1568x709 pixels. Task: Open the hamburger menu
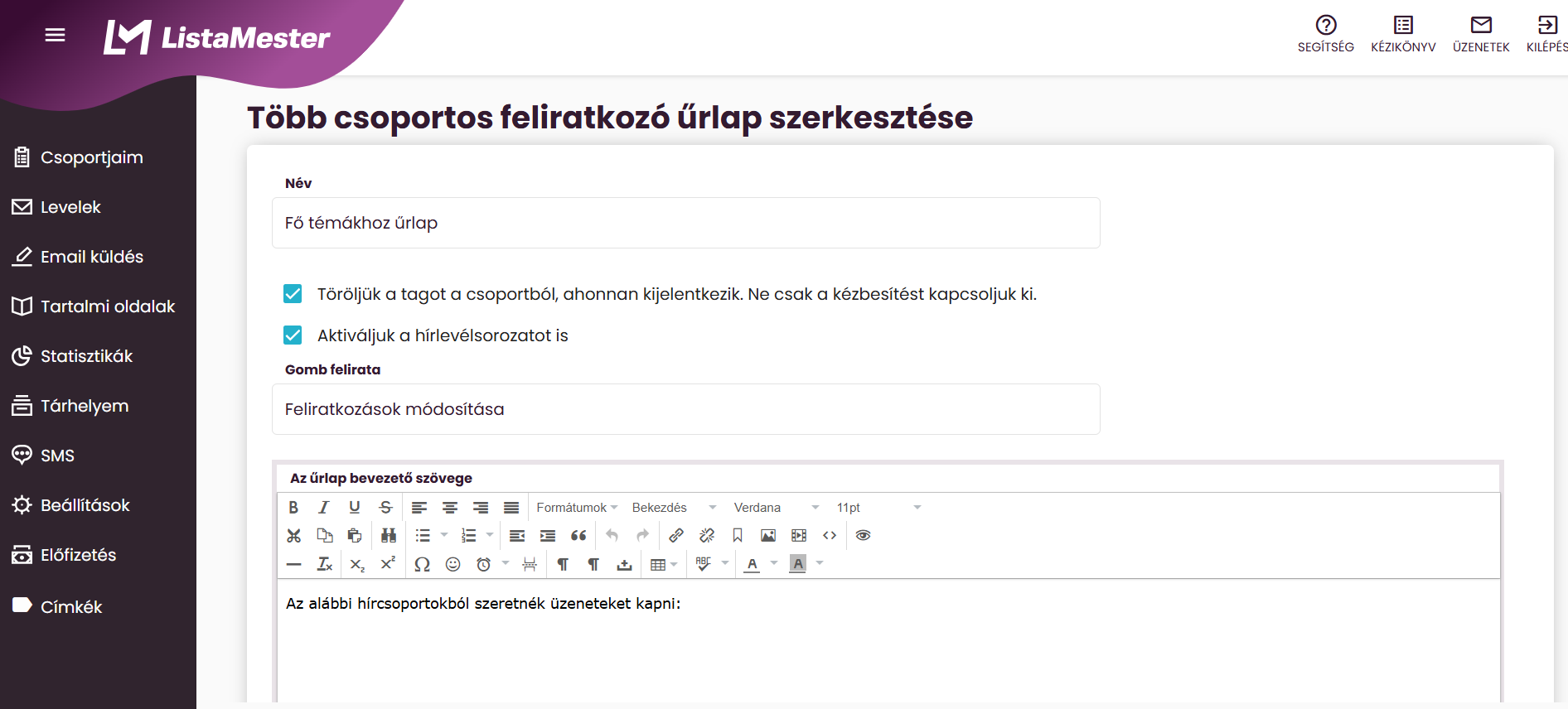[x=55, y=35]
